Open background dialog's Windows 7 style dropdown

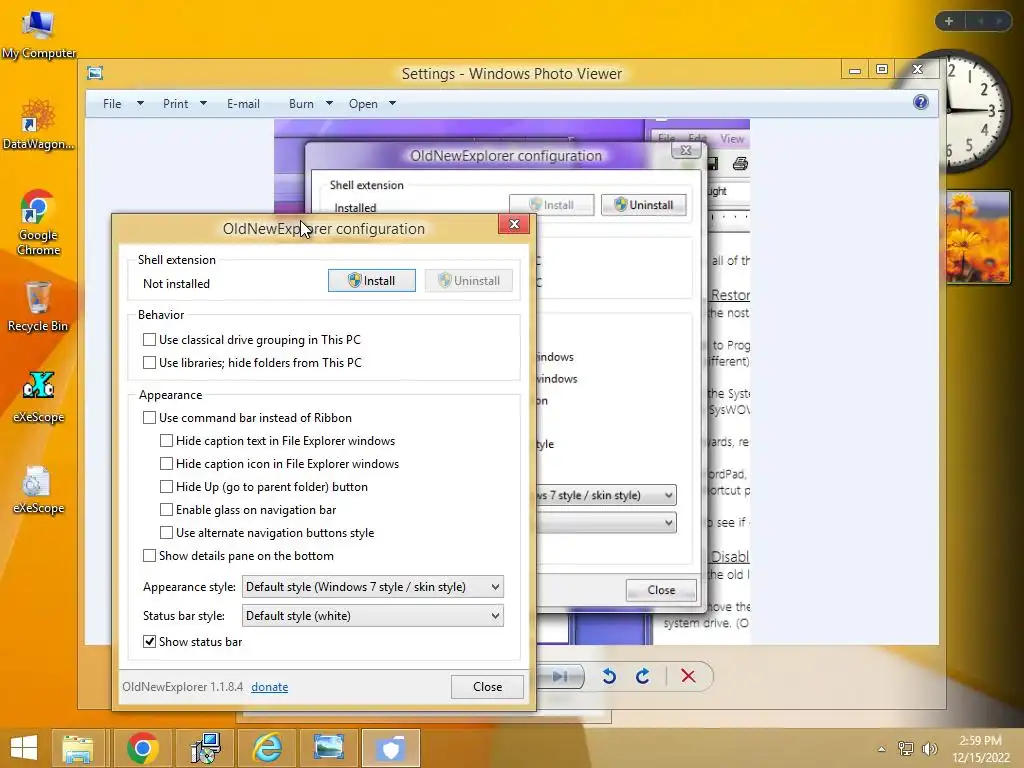tap(606, 495)
